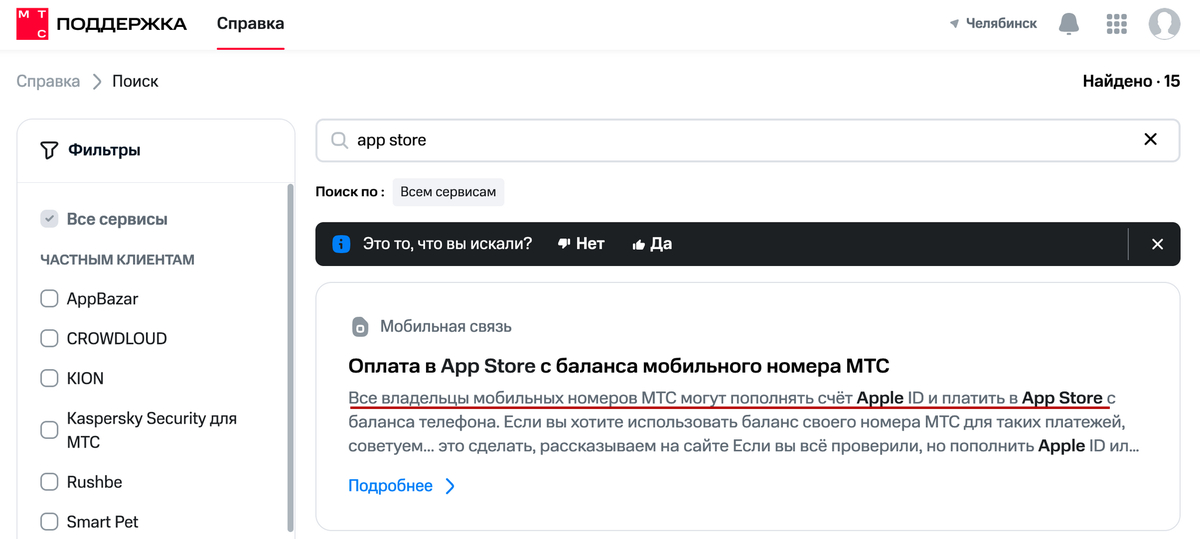Enable the AppBazar filter checkbox
The image size is (1200, 539).
tap(49, 298)
